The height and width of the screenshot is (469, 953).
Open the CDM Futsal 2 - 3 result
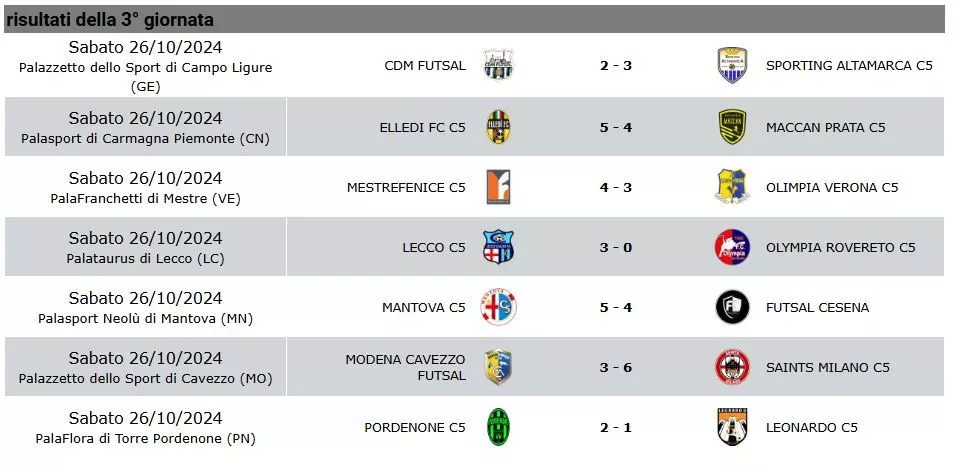(x=616, y=66)
